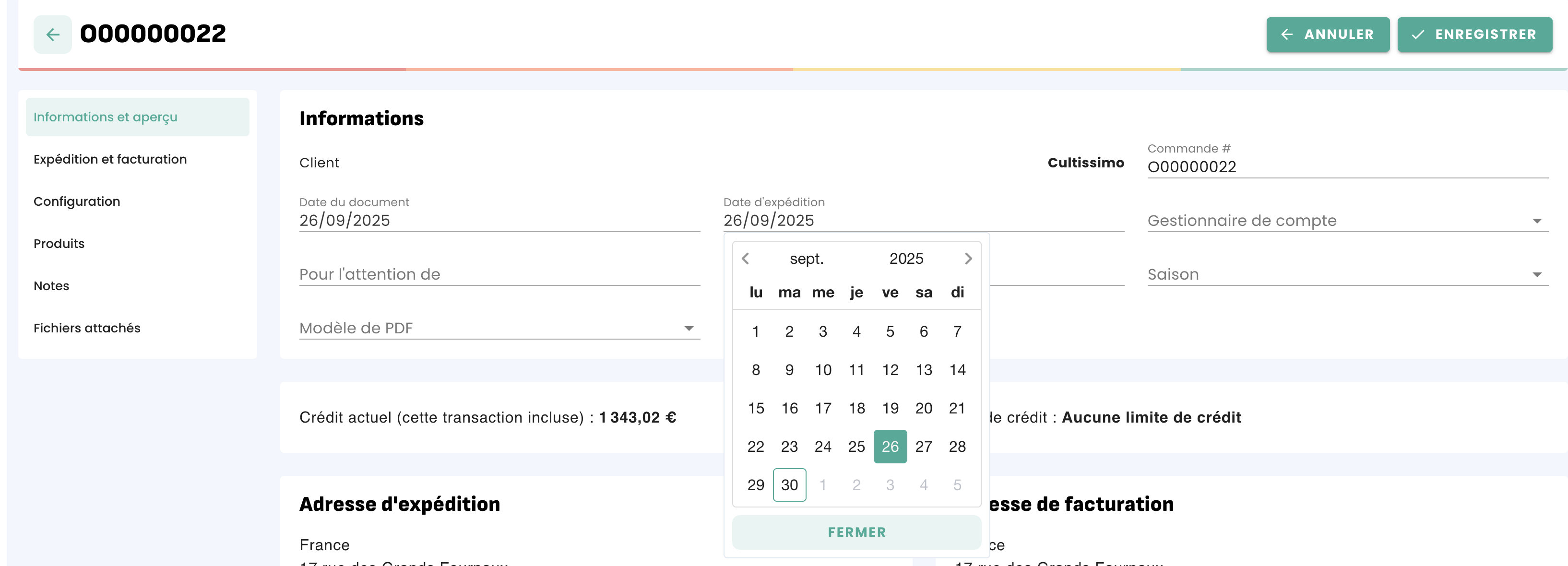Switch to the Produits section
This screenshot has height=566, width=1568.
(59, 244)
